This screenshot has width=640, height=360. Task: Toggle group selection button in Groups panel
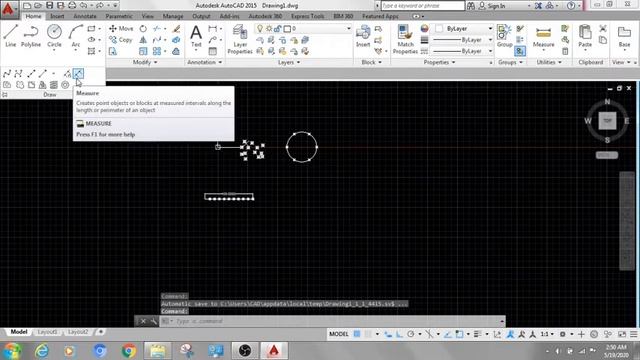520,51
